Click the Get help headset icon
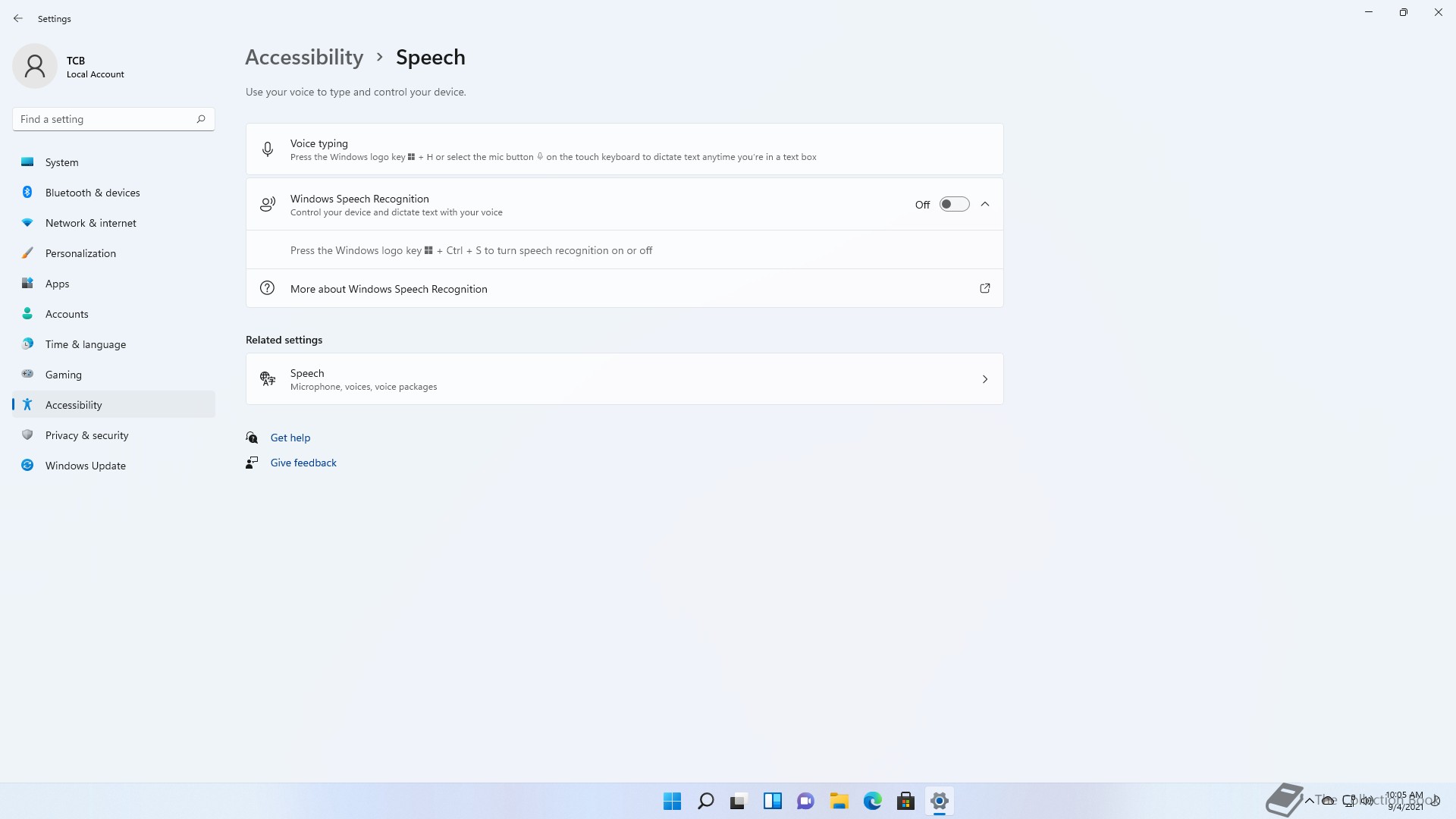Image resolution: width=1456 pixels, height=819 pixels. [x=253, y=438]
